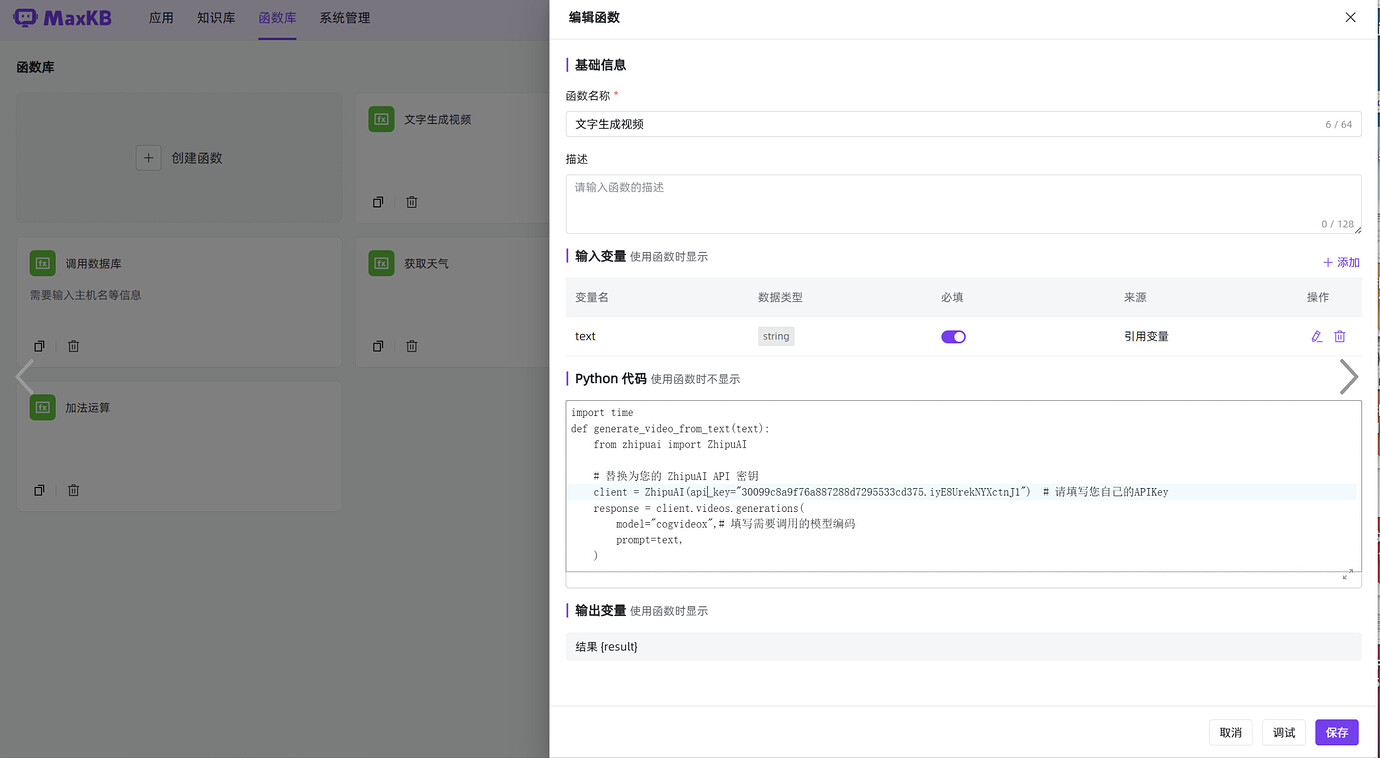
Task: Copy the 调用数据库 function
Action: [x=38, y=345]
